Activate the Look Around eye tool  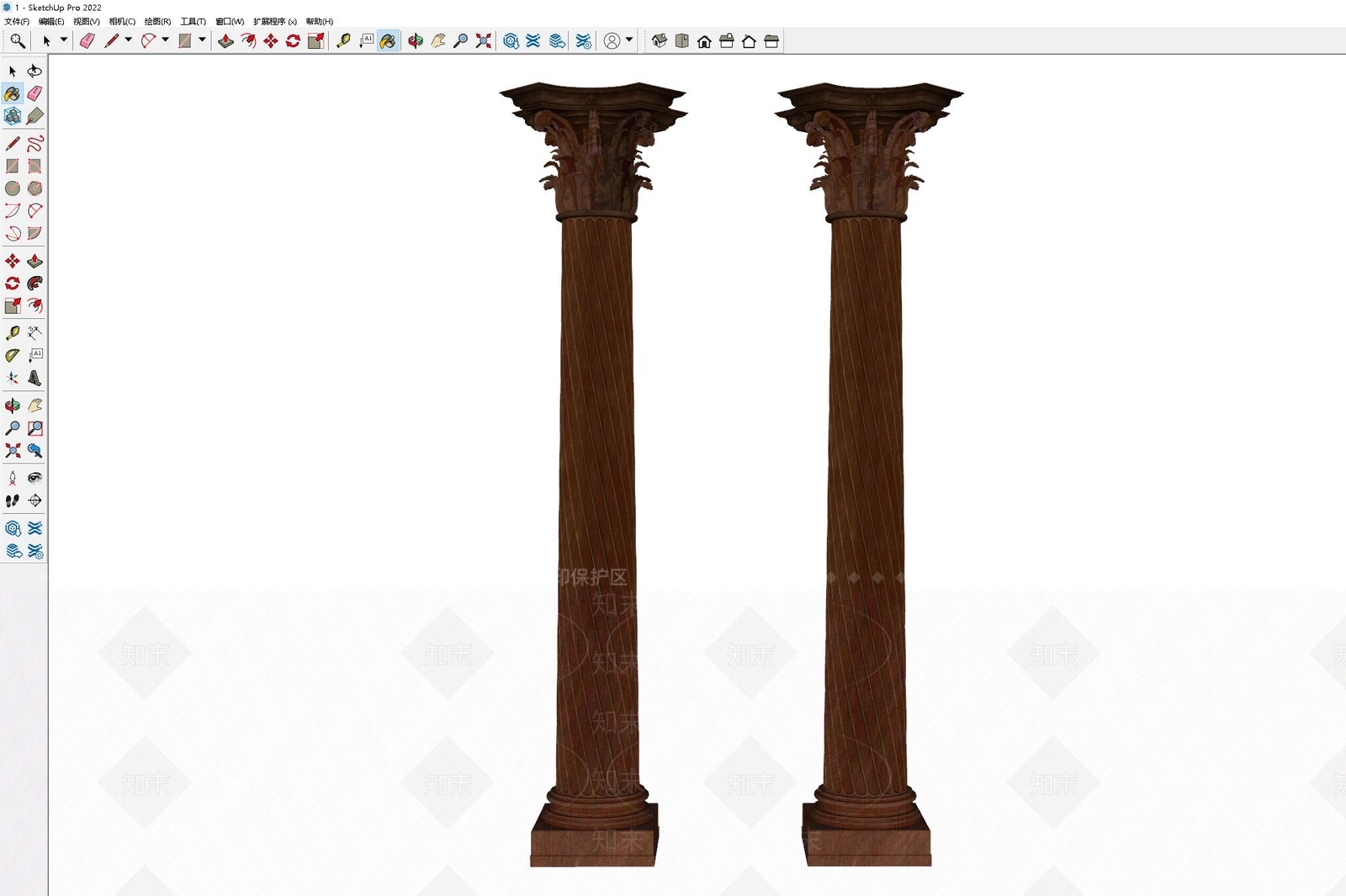(x=34, y=479)
